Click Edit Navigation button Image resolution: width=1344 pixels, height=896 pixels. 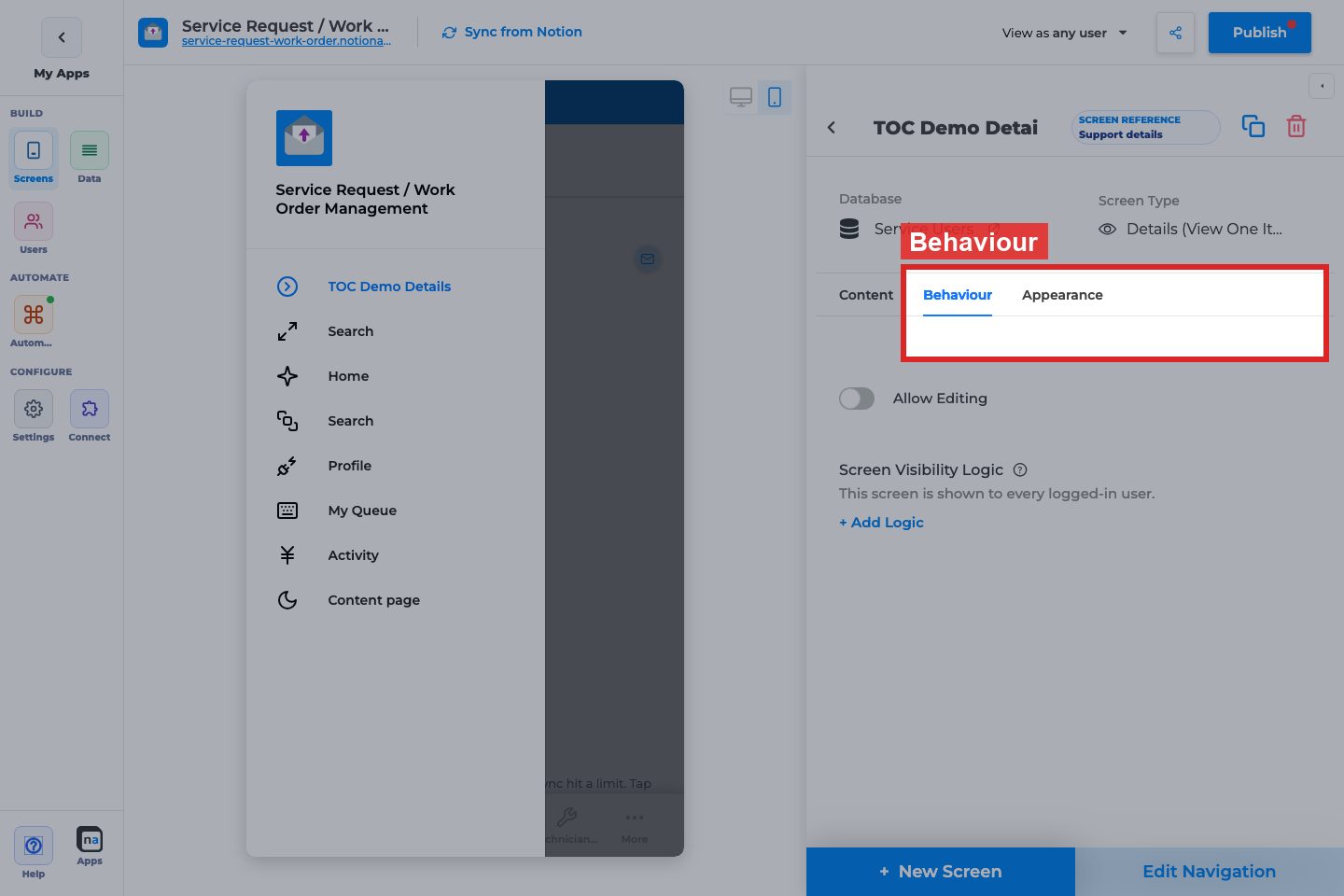pyautogui.click(x=1210, y=872)
